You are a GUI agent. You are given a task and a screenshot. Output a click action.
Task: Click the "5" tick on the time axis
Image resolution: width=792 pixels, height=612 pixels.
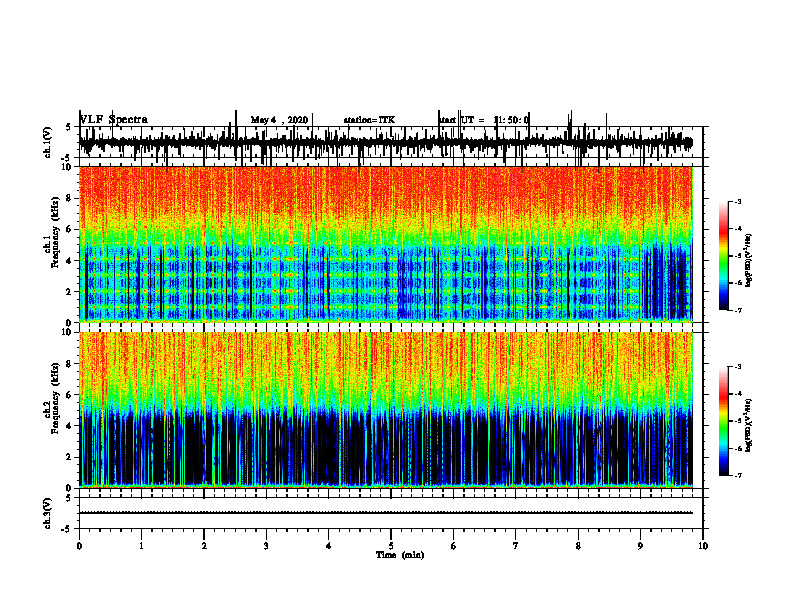[391, 546]
